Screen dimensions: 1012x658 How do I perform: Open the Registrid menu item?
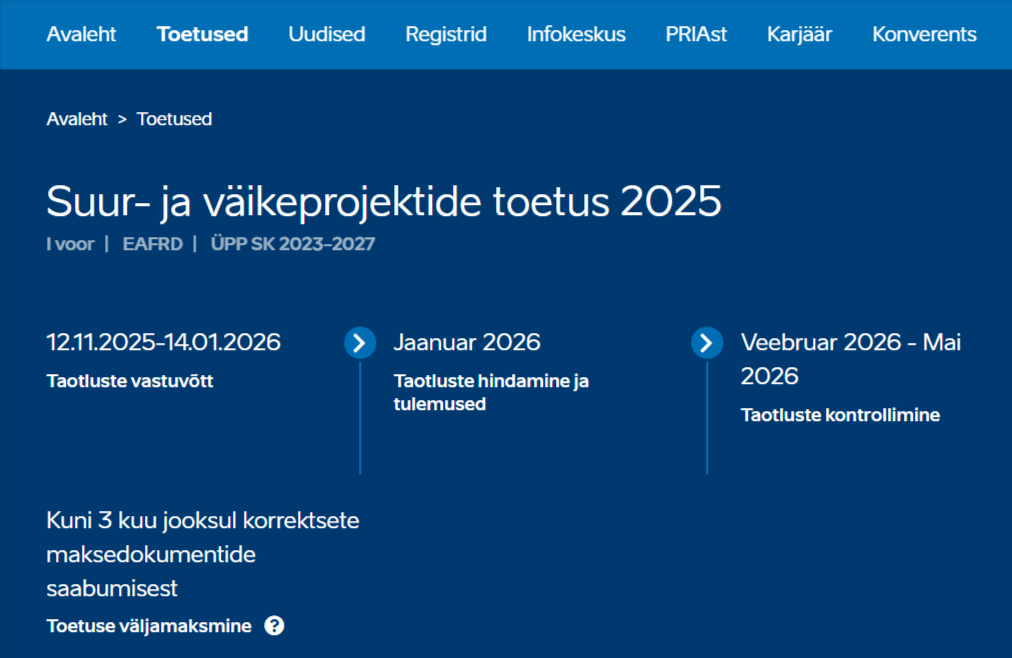click(x=446, y=34)
